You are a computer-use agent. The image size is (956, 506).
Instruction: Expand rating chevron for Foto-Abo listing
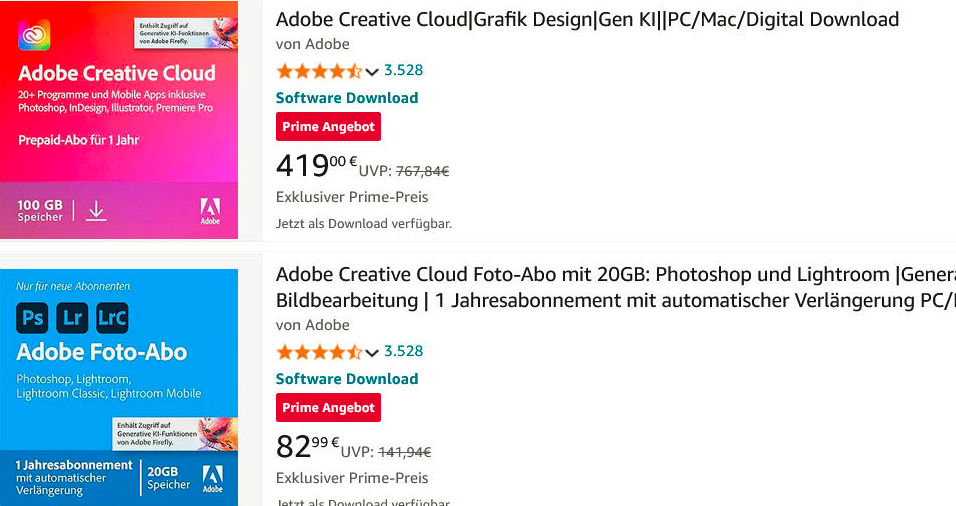[372, 353]
